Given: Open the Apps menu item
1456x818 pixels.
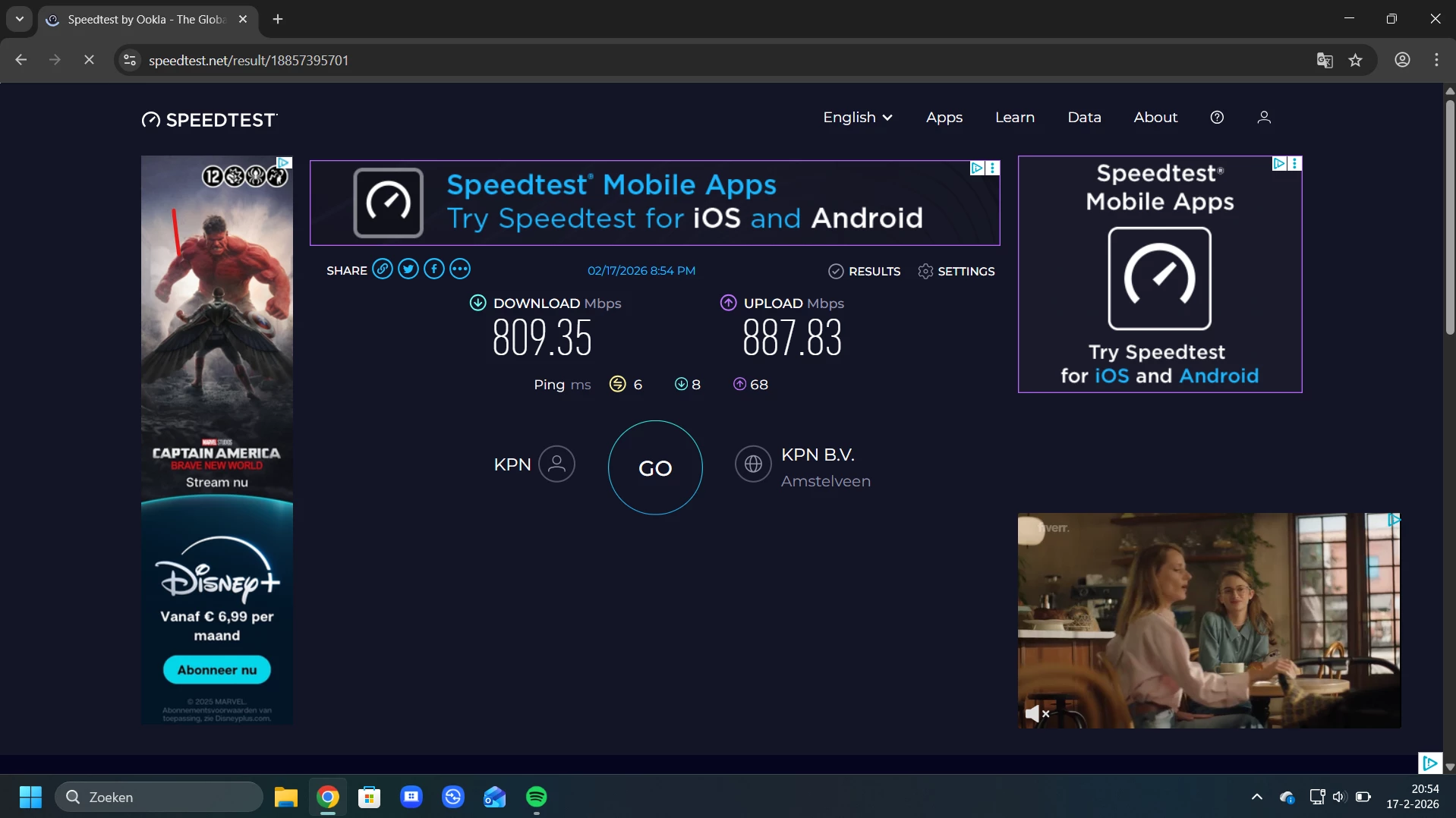Looking at the screenshot, I should point(944,118).
